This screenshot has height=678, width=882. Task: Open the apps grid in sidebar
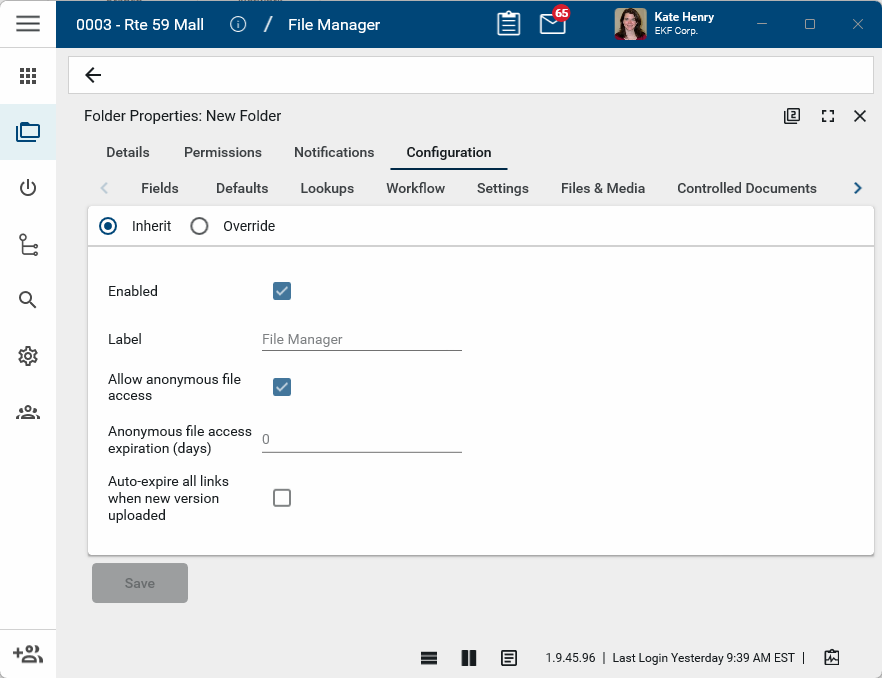point(28,76)
